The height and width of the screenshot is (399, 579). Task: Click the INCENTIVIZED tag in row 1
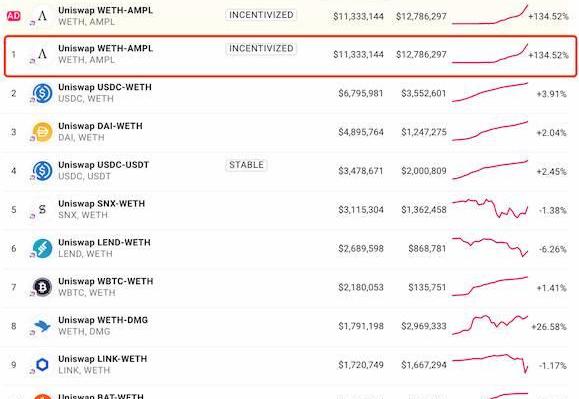[261, 48]
